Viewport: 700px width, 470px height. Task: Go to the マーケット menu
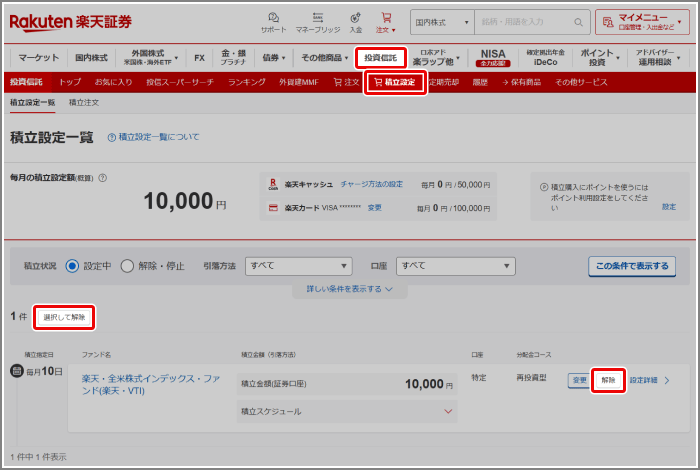pyautogui.click(x=38, y=58)
